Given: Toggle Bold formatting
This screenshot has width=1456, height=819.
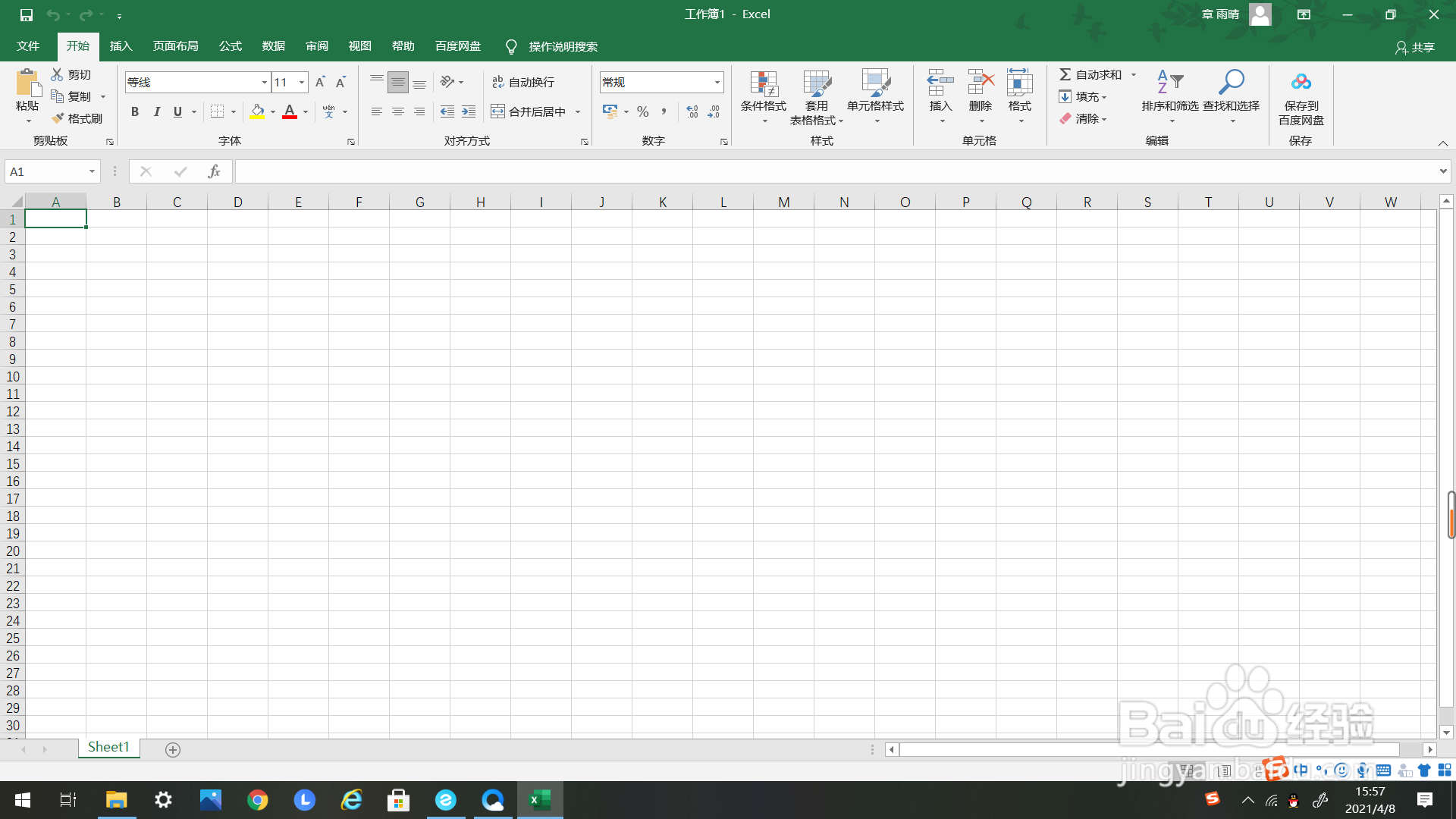Looking at the screenshot, I should 135,111.
